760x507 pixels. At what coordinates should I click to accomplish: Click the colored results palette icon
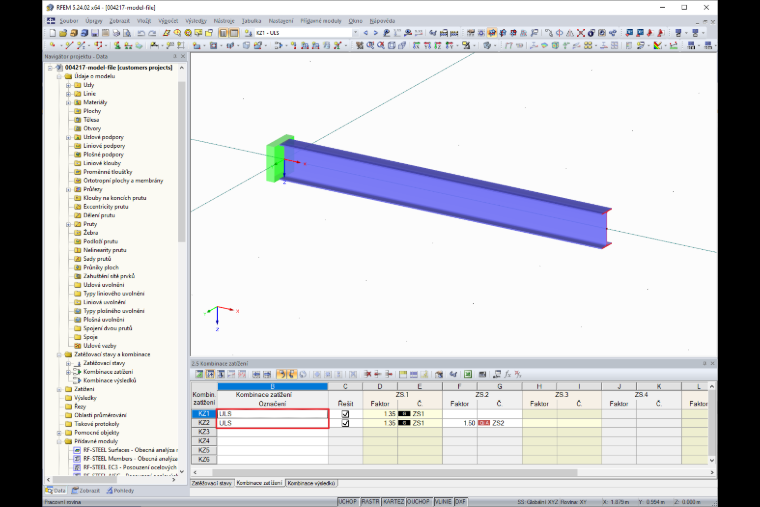(657, 45)
